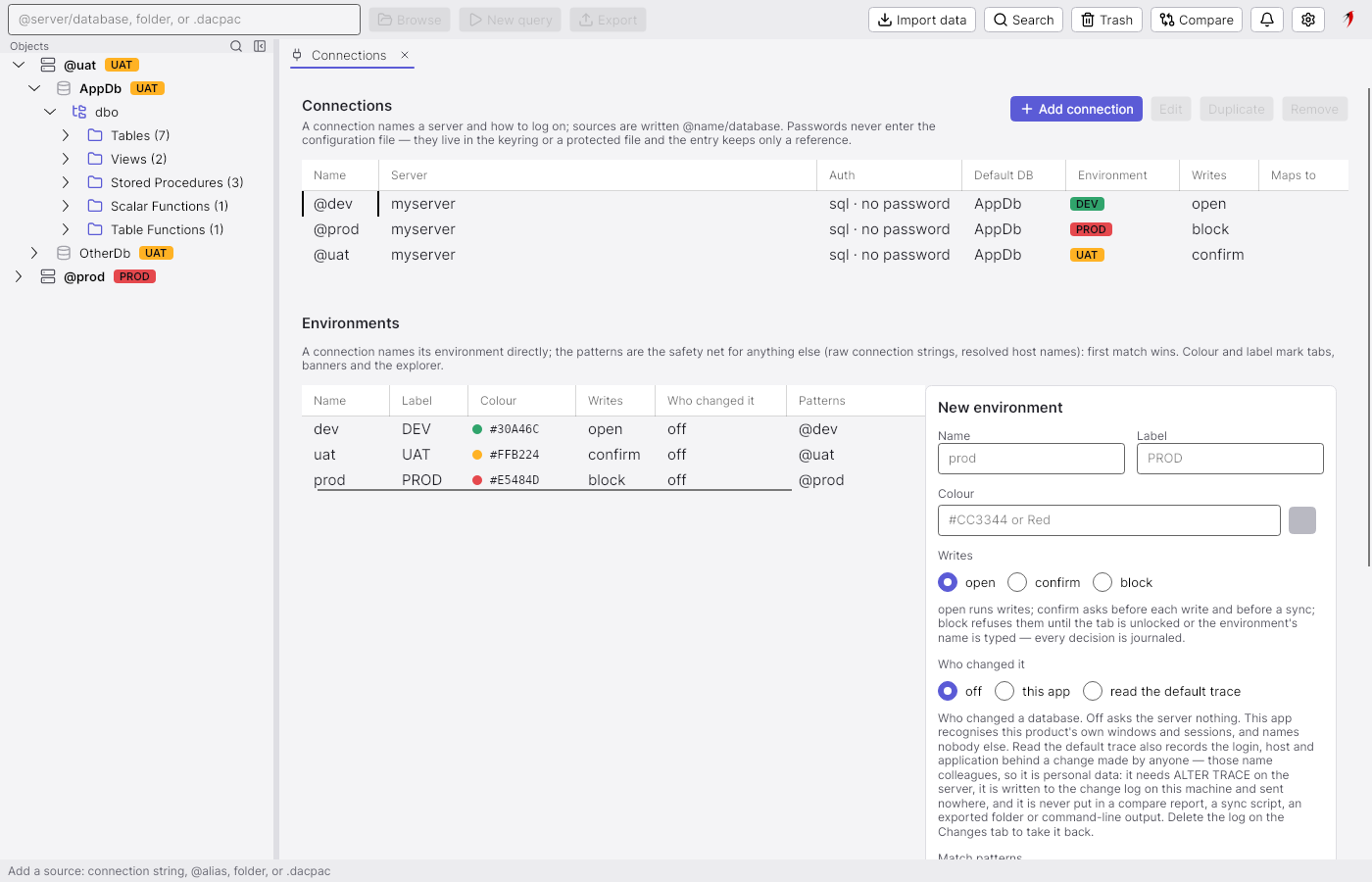Screen dimensions: 1372x882
Task: Click the new environment Name field
Action: [1031, 459]
